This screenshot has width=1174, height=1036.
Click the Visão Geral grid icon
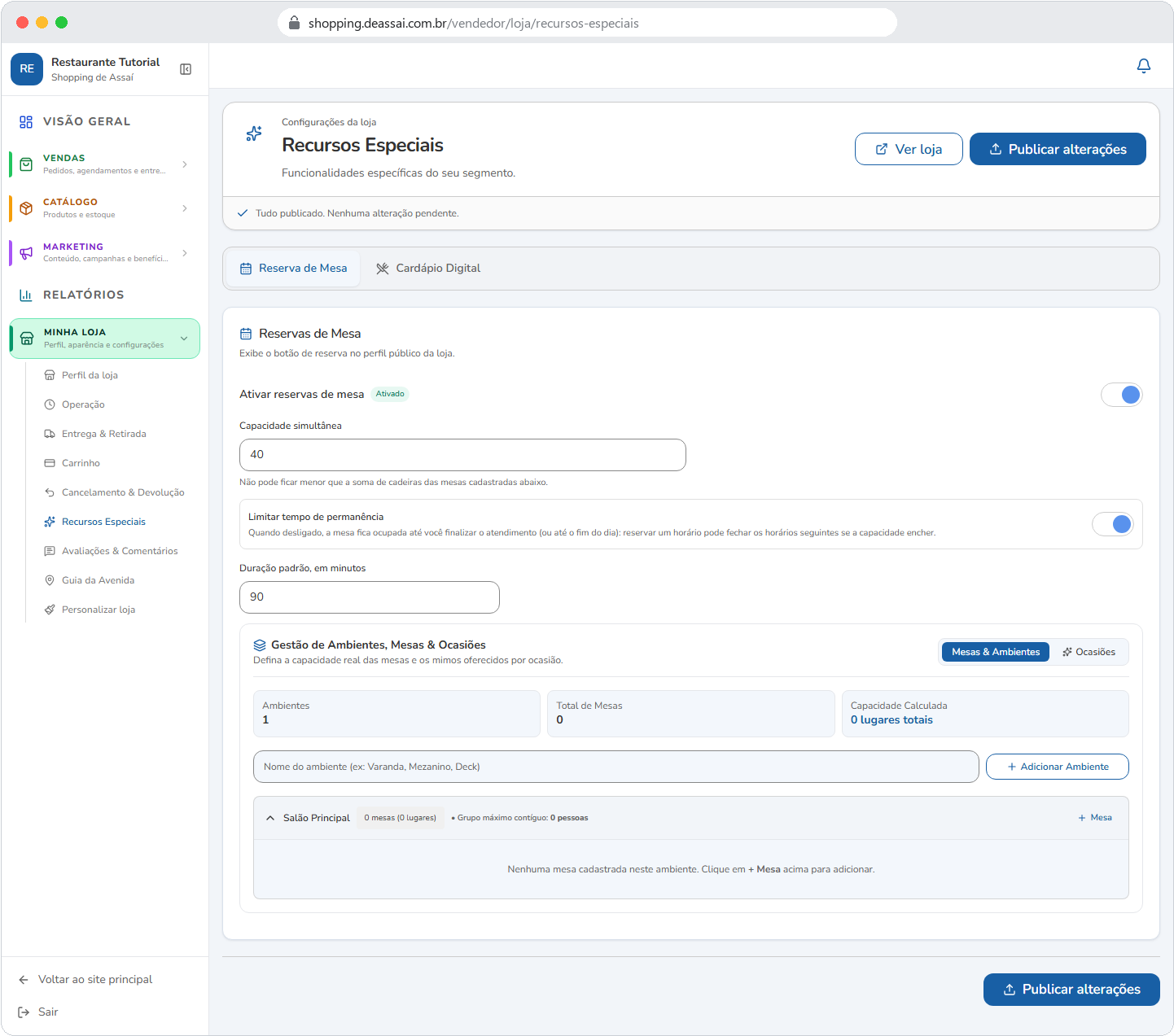tap(26, 121)
